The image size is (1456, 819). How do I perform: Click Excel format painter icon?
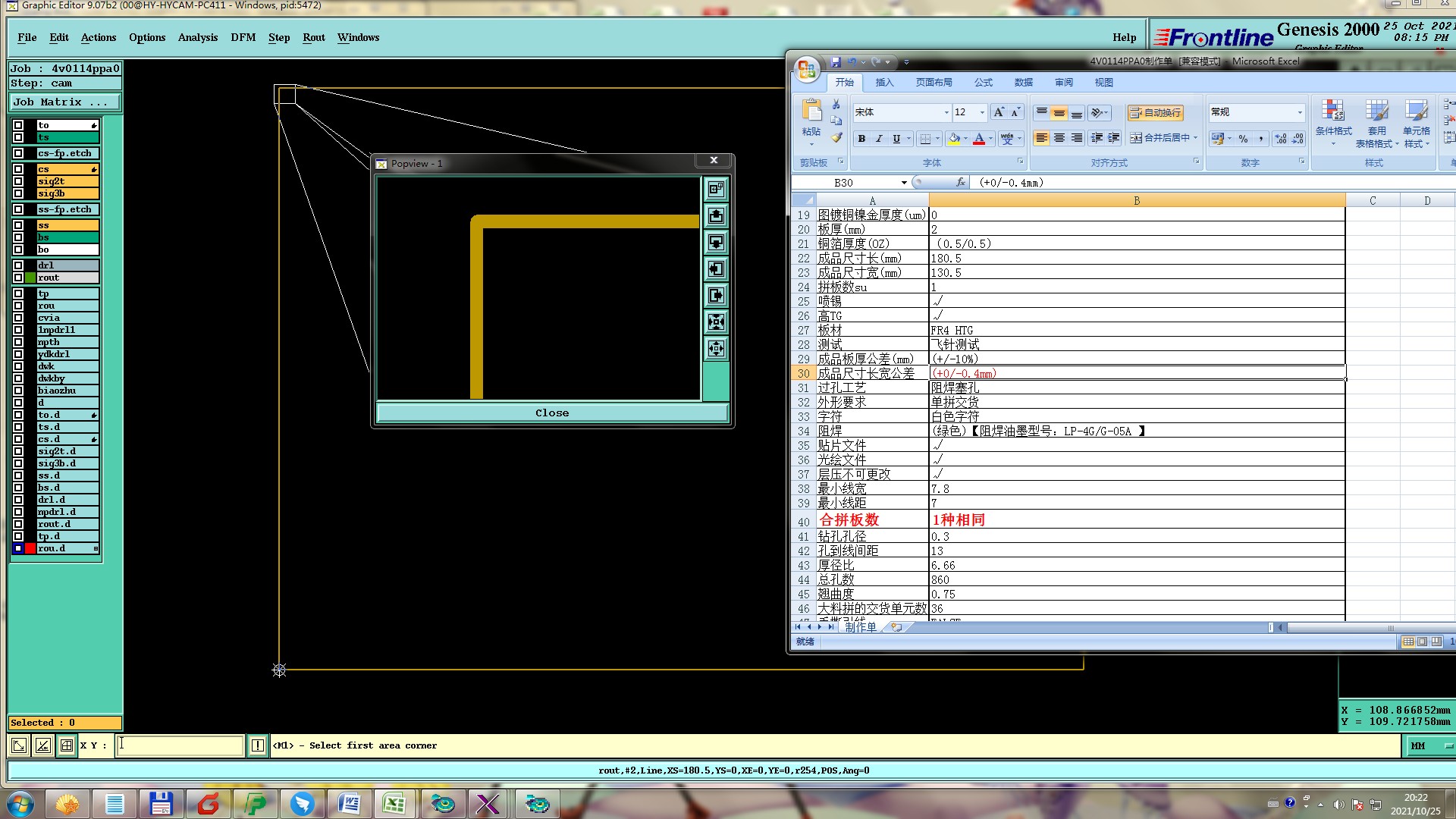coord(836,138)
